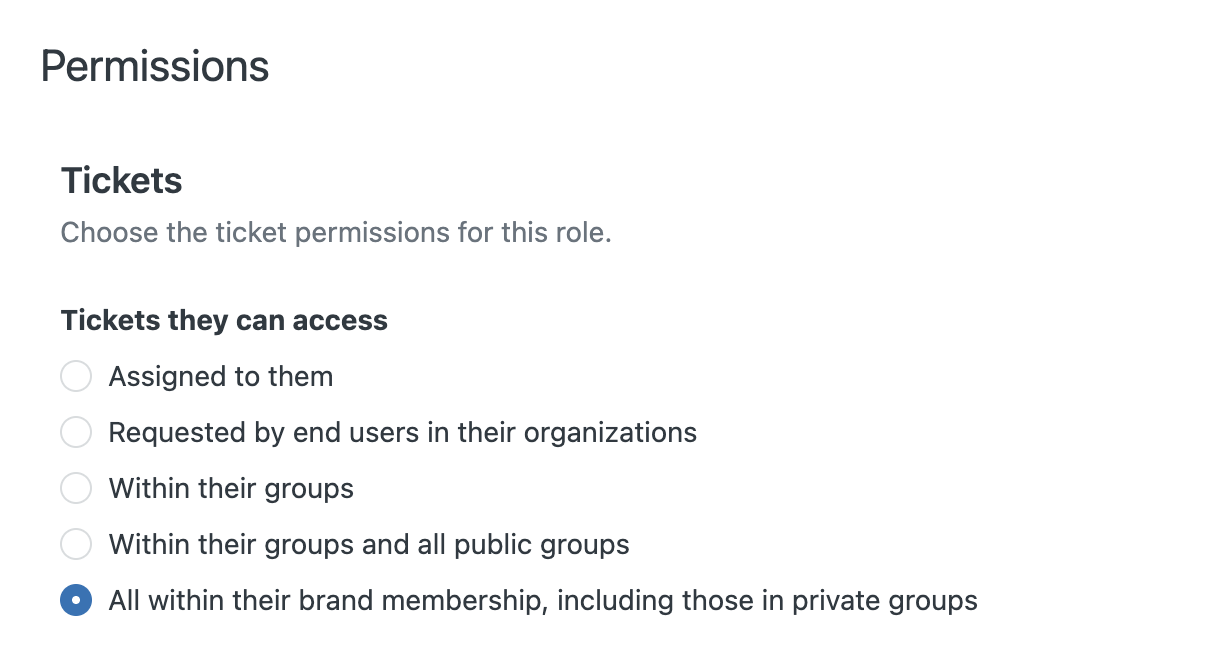
Task: Select 'Within their groups and all public groups'
Action: coord(76,544)
